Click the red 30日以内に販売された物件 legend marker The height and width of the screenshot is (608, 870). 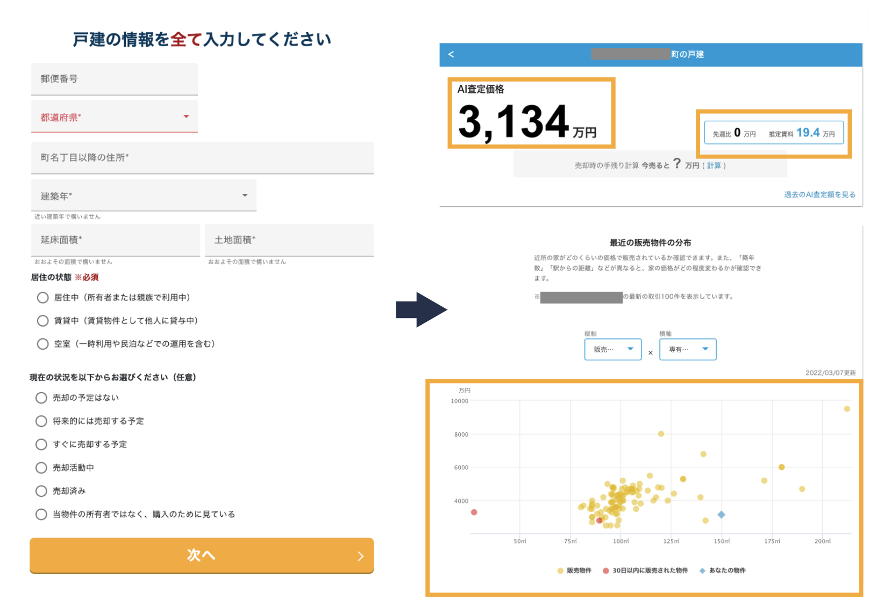605,570
